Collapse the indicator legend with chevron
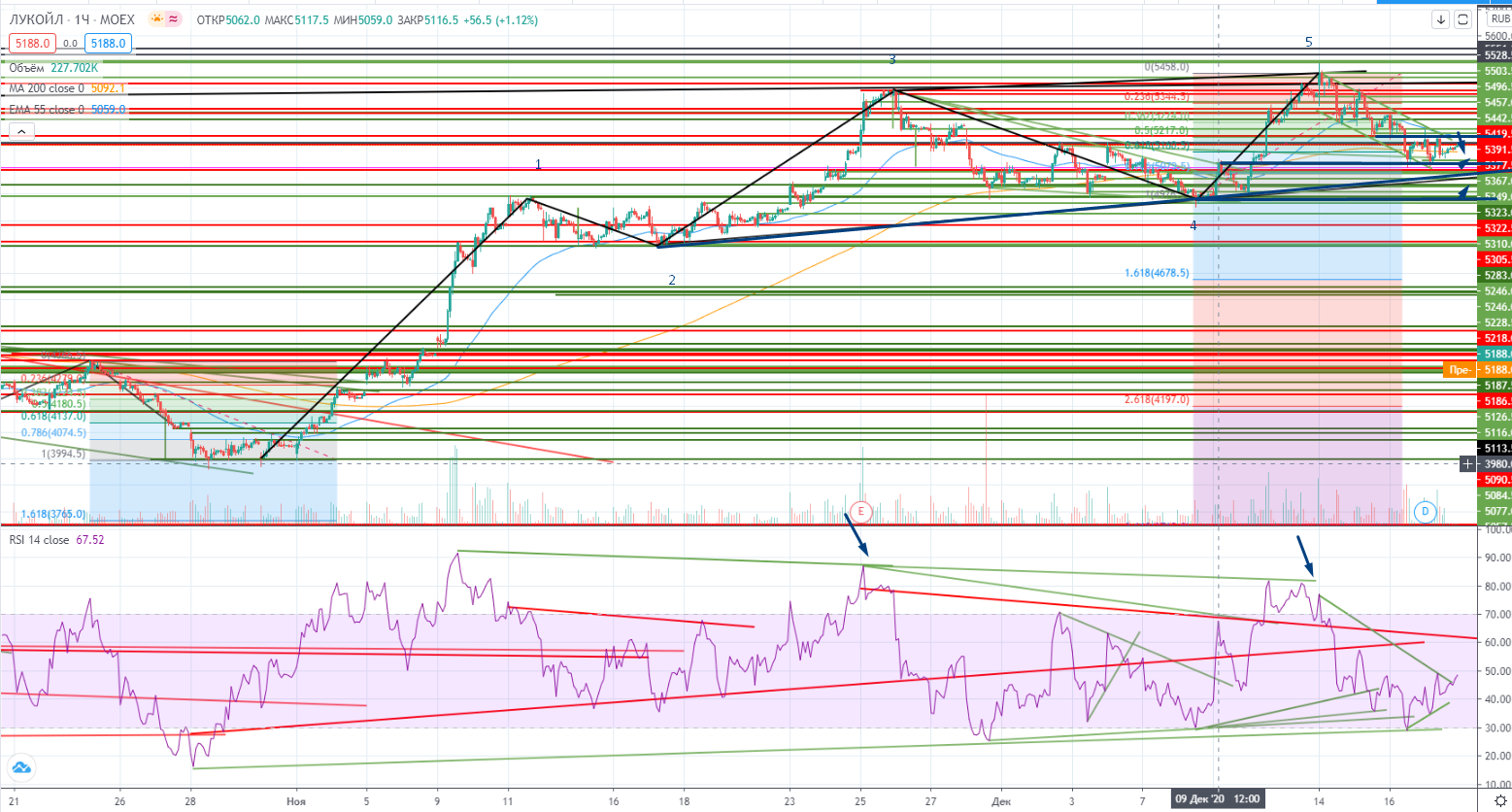The image size is (1512, 812). 21,131
